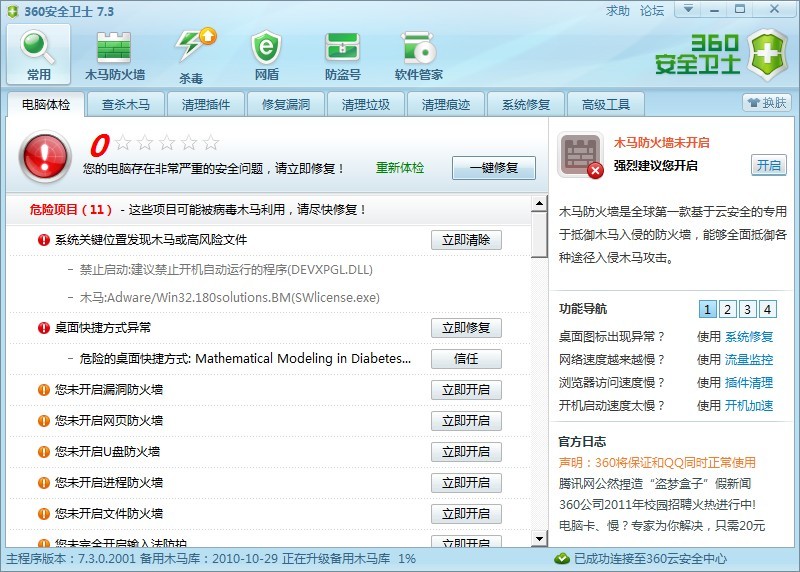Open 腾讯网公然捏造 news item
Image resolution: width=800 pixels, height=572 pixels.
pyautogui.click(x=655, y=484)
